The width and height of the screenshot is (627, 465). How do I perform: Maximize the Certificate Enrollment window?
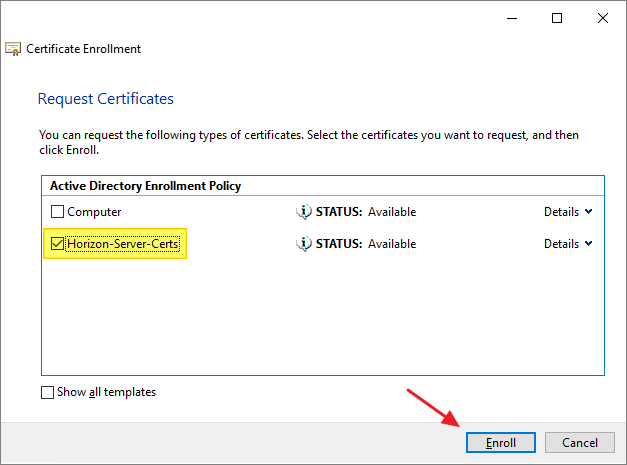click(x=557, y=18)
